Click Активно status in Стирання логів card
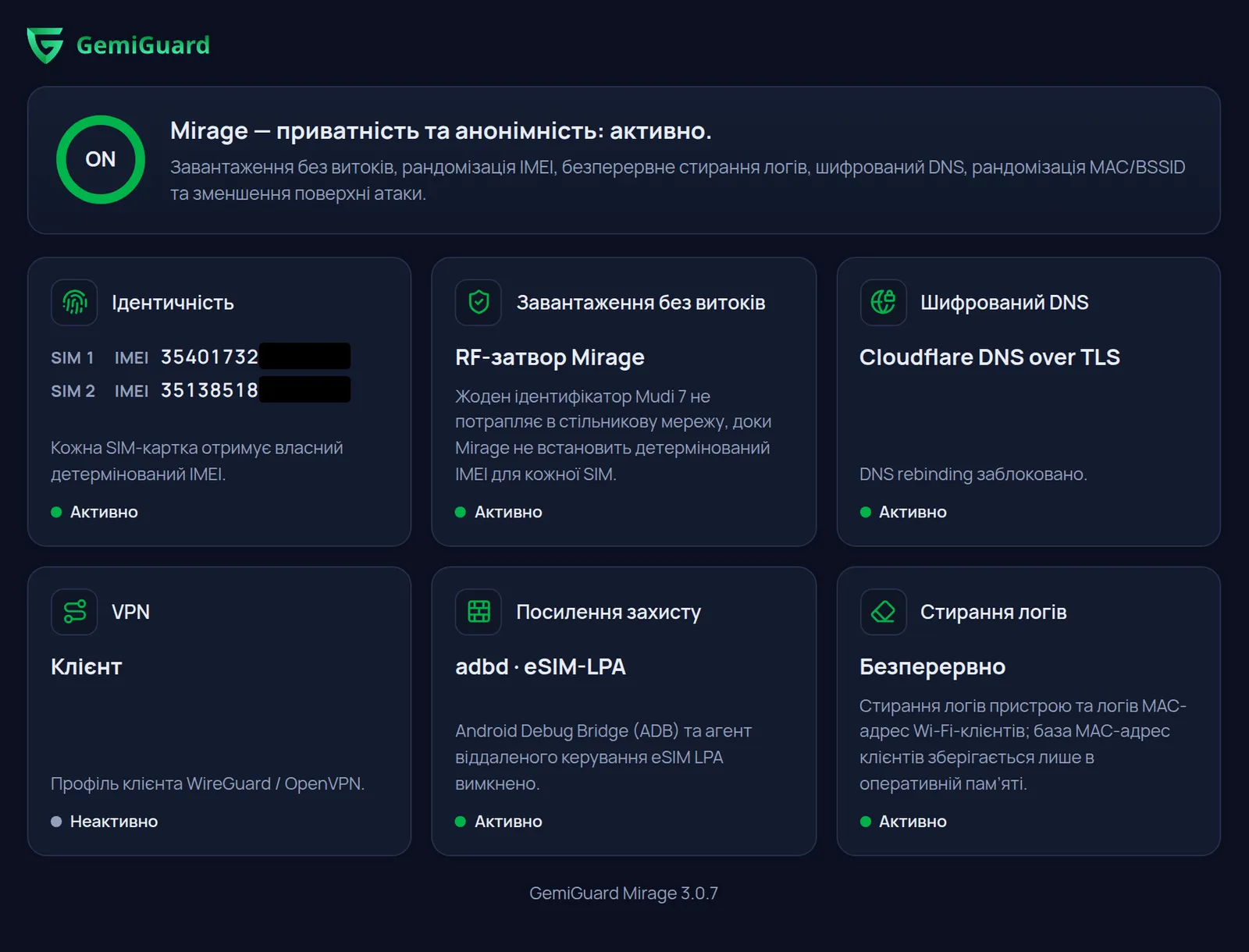 [903, 822]
